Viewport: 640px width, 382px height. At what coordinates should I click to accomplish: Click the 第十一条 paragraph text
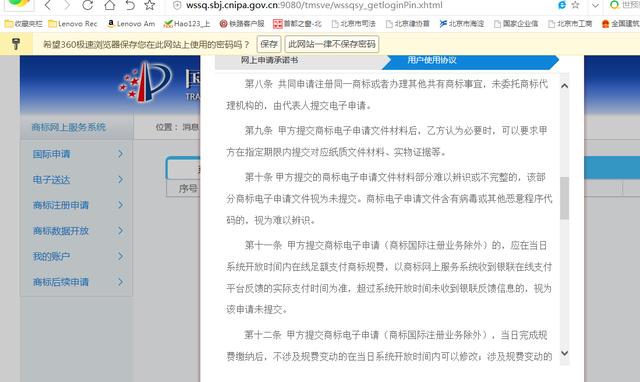point(389,278)
